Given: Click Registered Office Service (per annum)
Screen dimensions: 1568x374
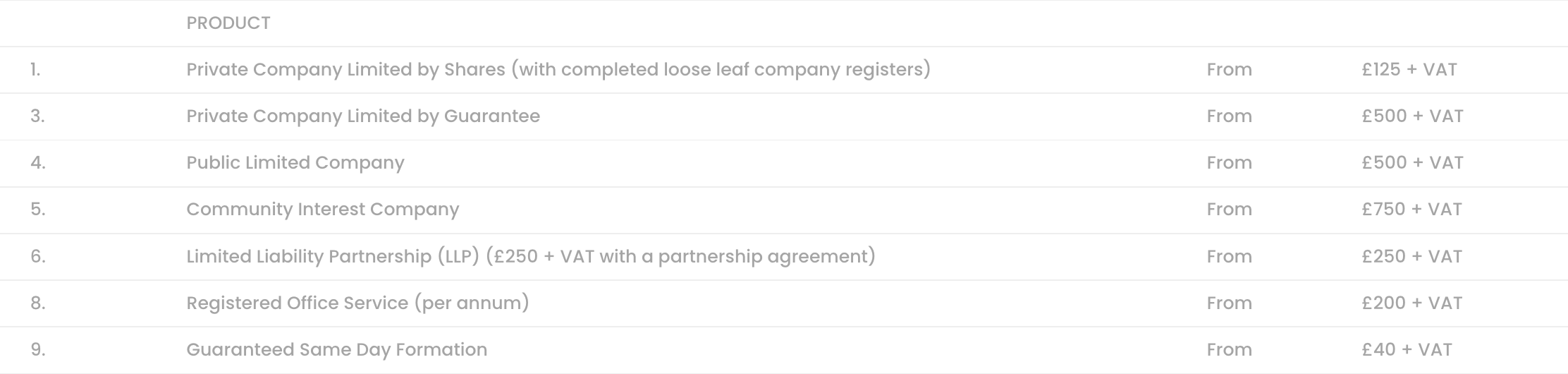Looking at the screenshot, I should [x=357, y=303].
